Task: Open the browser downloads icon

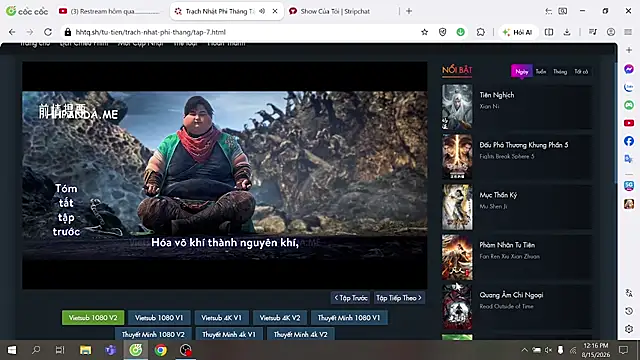Action: [567, 32]
